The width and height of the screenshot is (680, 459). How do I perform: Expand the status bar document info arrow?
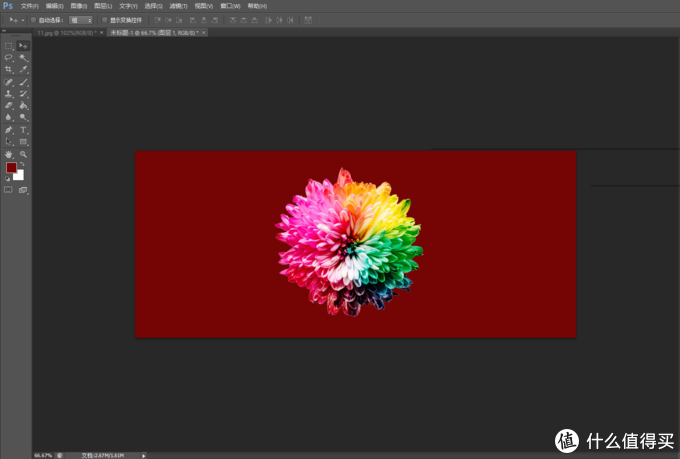coord(144,454)
